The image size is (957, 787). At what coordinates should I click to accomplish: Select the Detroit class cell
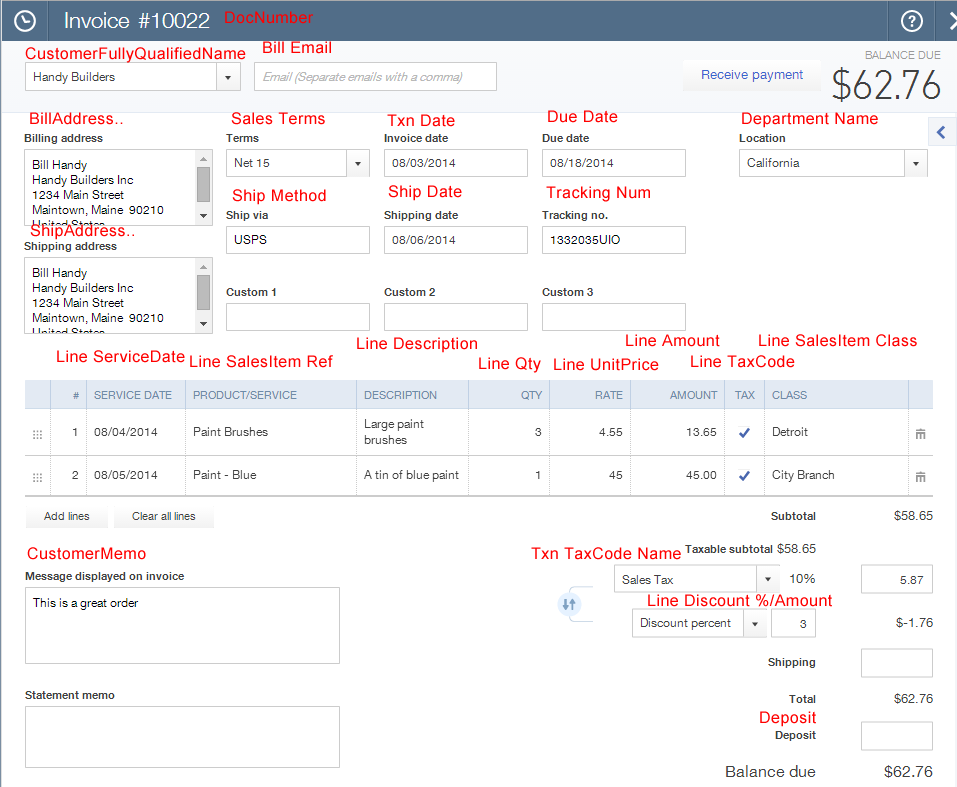[x=836, y=432]
